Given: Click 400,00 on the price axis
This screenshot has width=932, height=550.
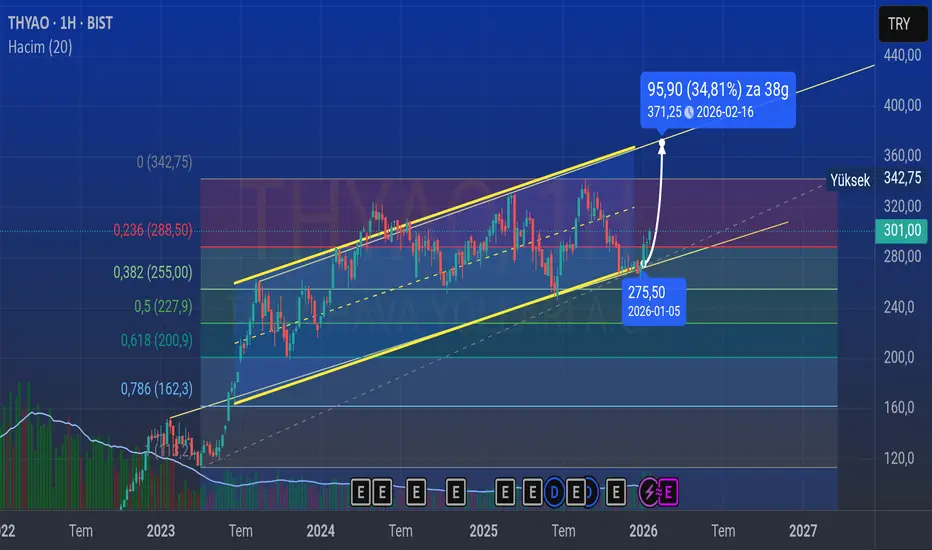Looking at the screenshot, I should point(902,105).
